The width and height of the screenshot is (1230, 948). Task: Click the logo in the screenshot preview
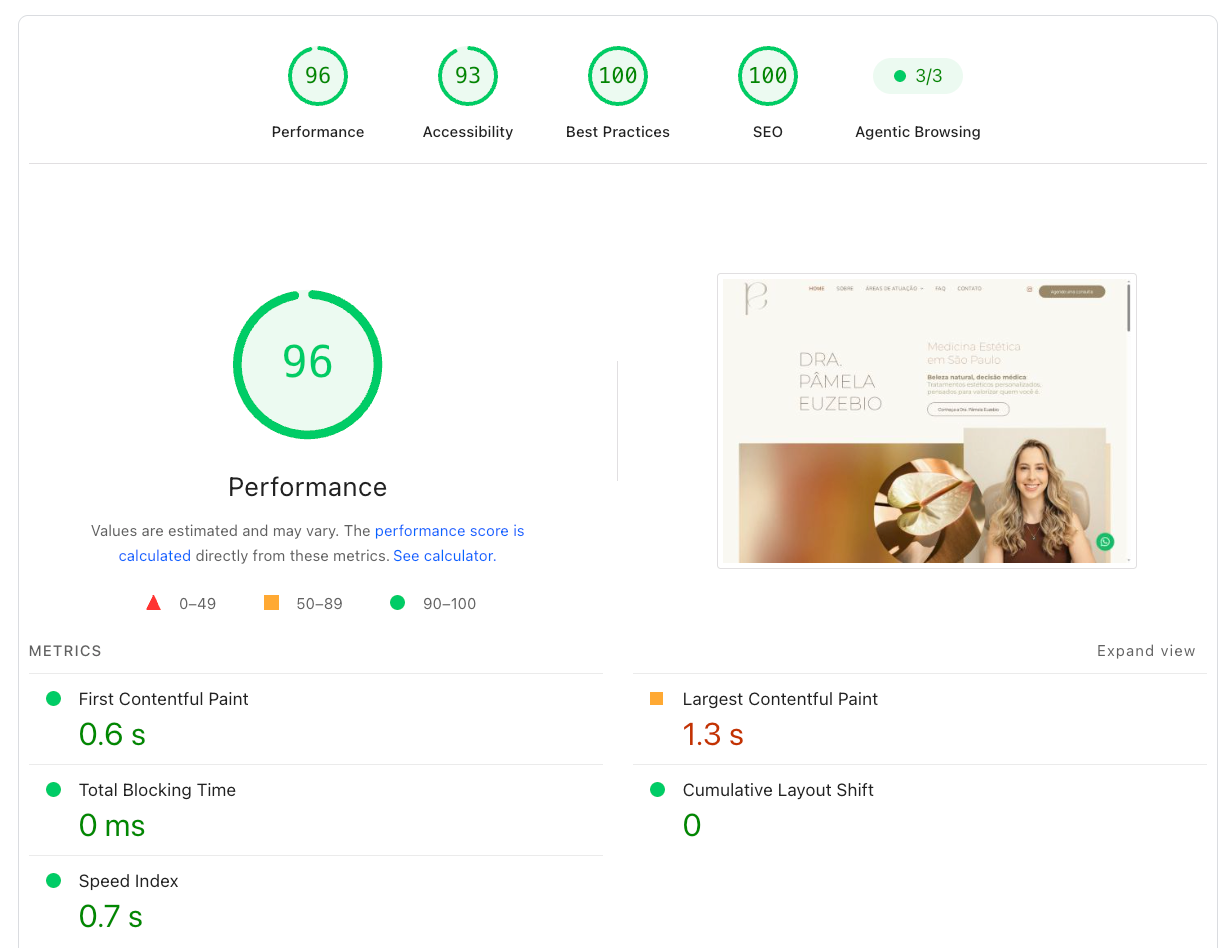[757, 298]
